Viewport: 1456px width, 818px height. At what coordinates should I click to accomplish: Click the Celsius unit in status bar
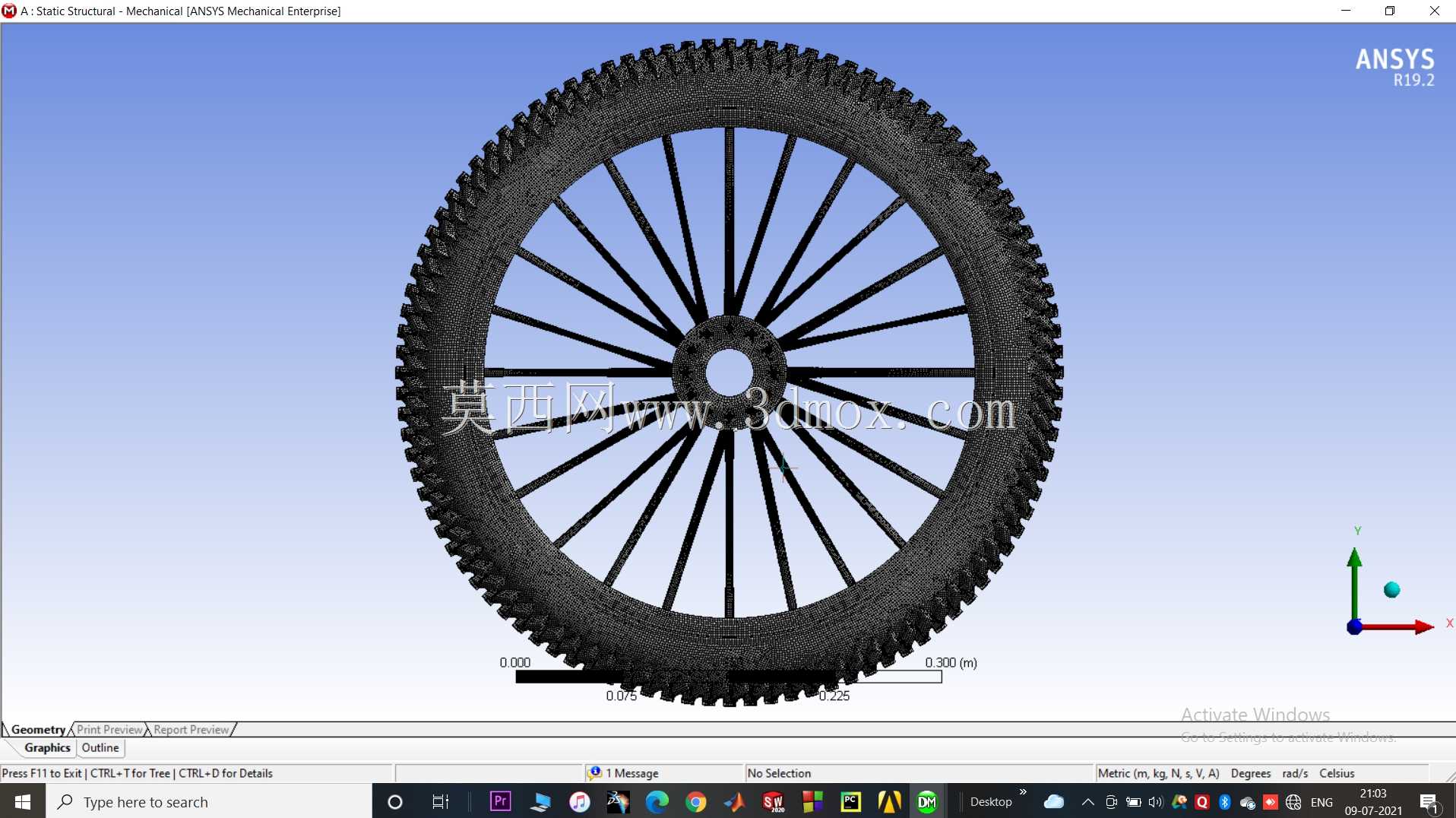pos(1337,773)
